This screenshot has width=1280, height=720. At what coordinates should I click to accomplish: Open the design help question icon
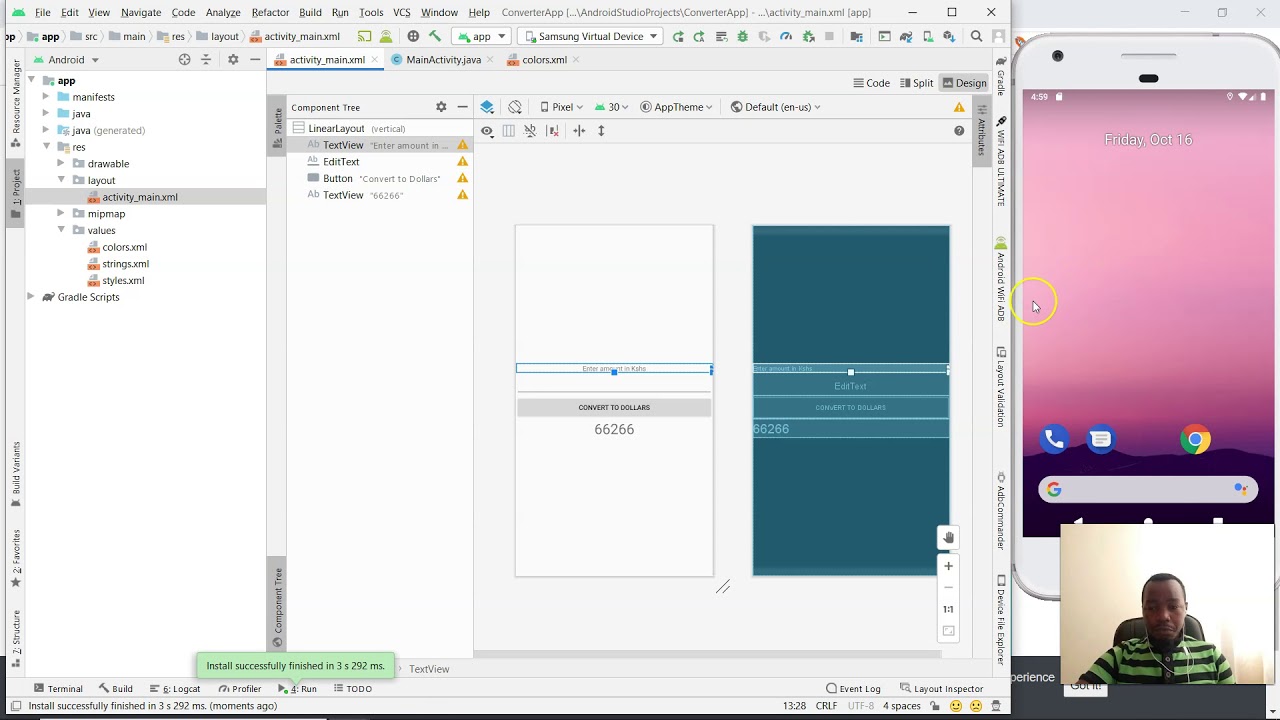[959, 131]
